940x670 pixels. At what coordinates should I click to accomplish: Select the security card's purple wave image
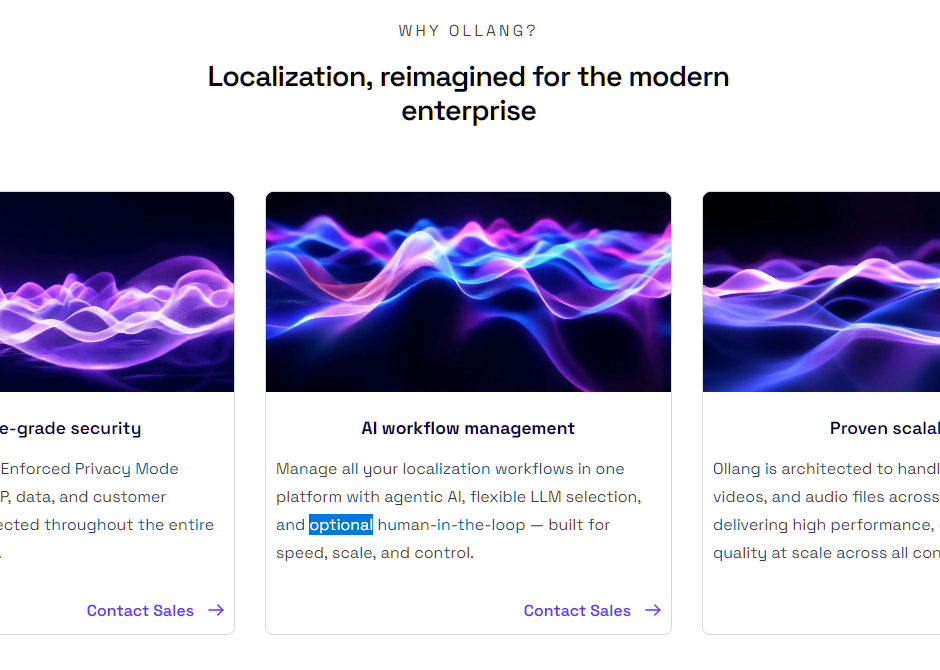point(116,291)
